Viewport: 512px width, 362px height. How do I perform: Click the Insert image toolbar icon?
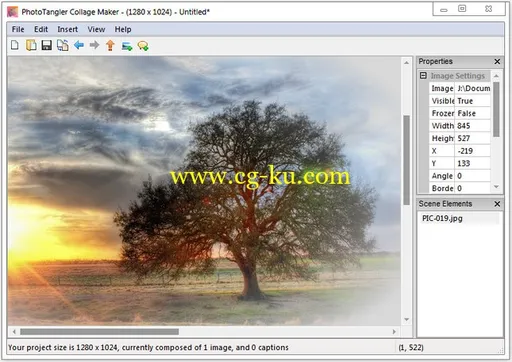click(x=127, y=46)
